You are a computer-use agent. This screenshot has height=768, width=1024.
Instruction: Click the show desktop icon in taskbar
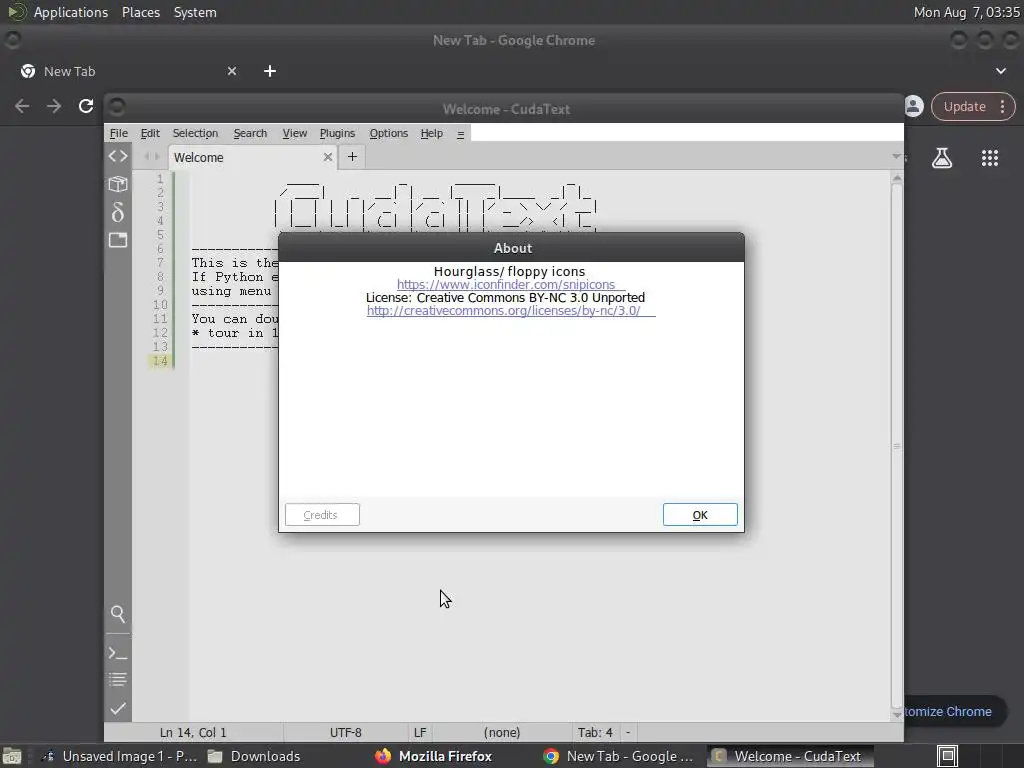tap(12, 756)
